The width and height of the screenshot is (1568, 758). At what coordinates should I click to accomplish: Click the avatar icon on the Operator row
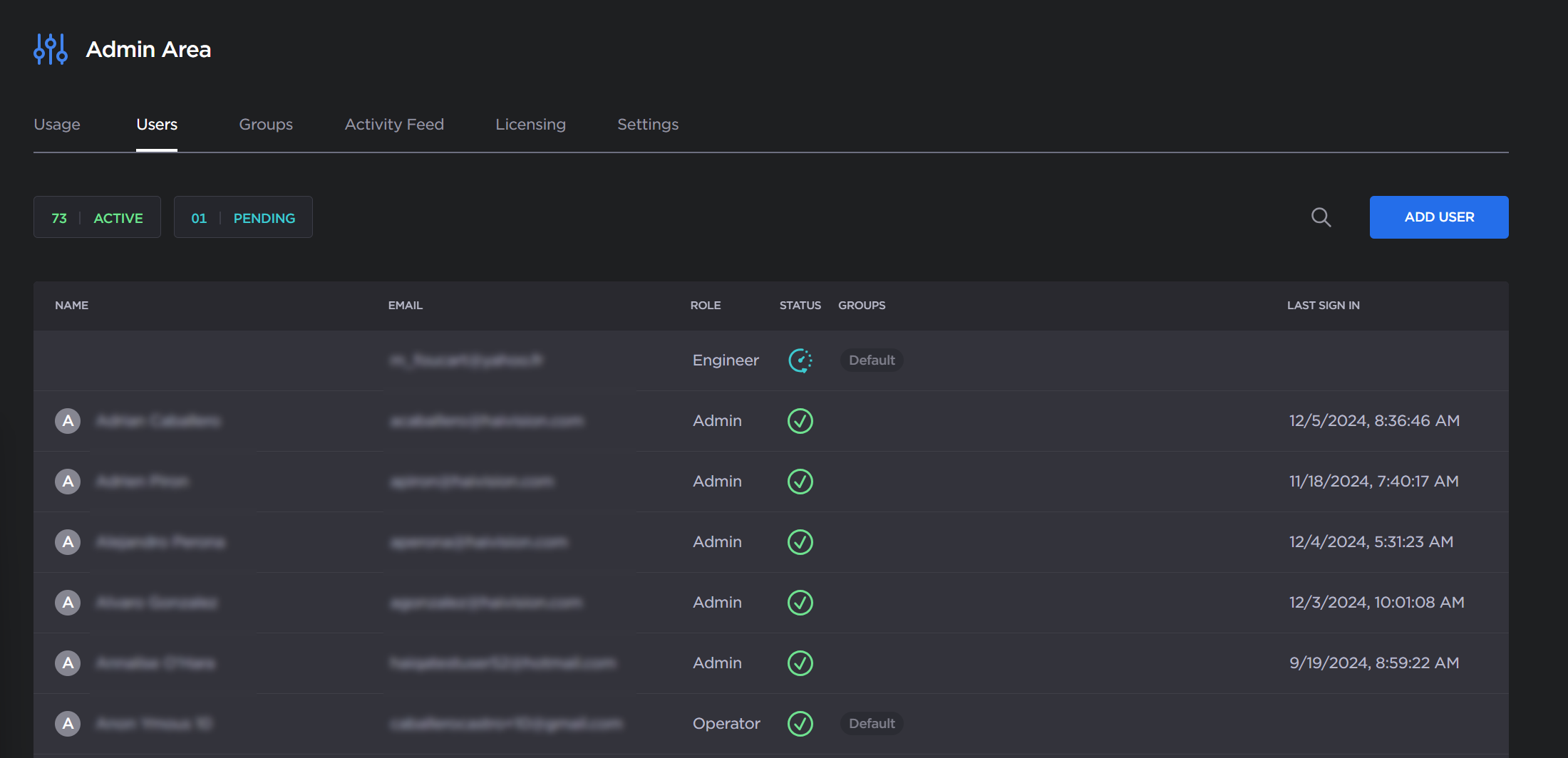click(68, 724)
